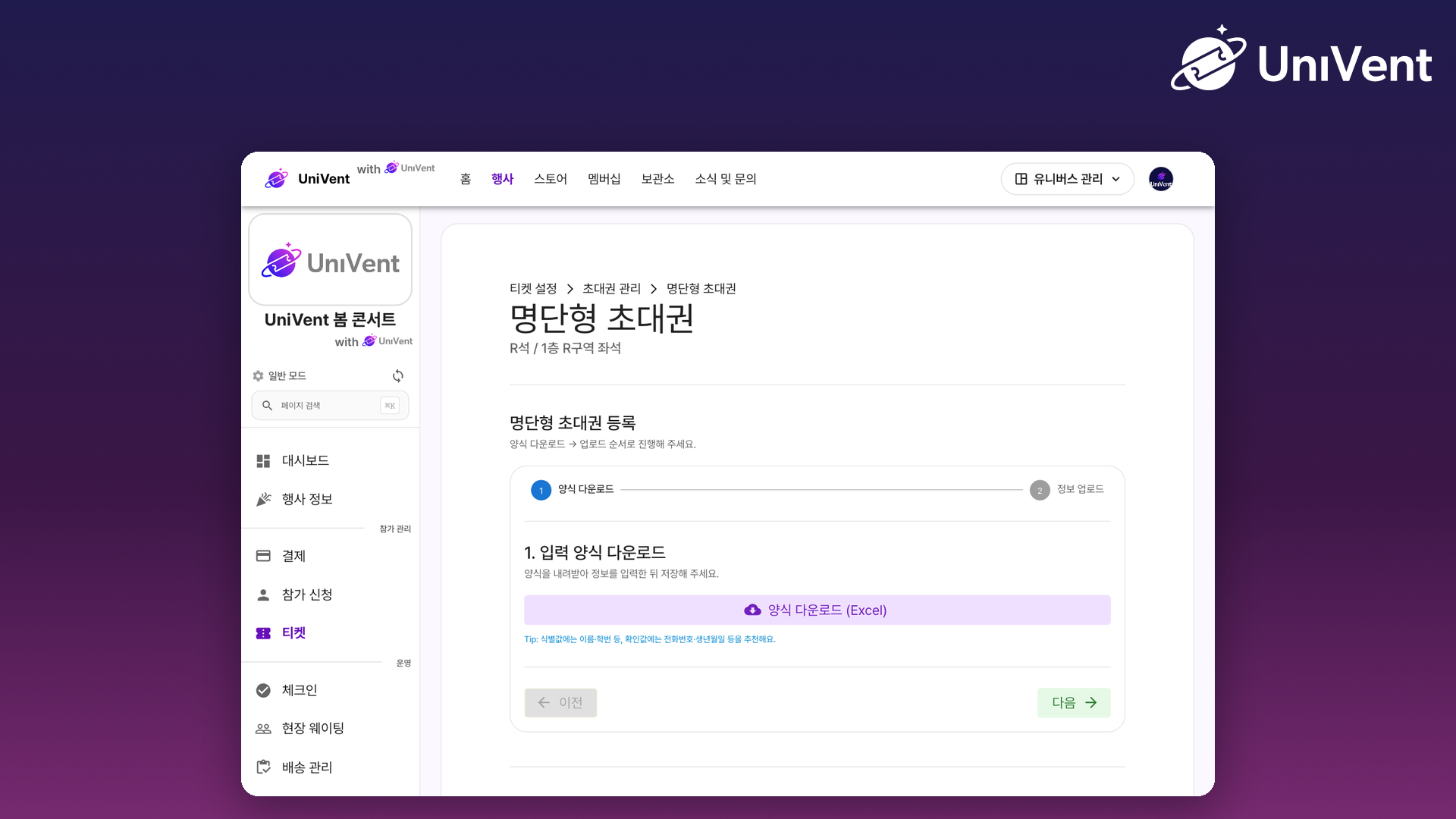This screenshot has width=1456, height=819.
Task: Click the ⌘K shortcut badge
Action: (x=390, y=406)
